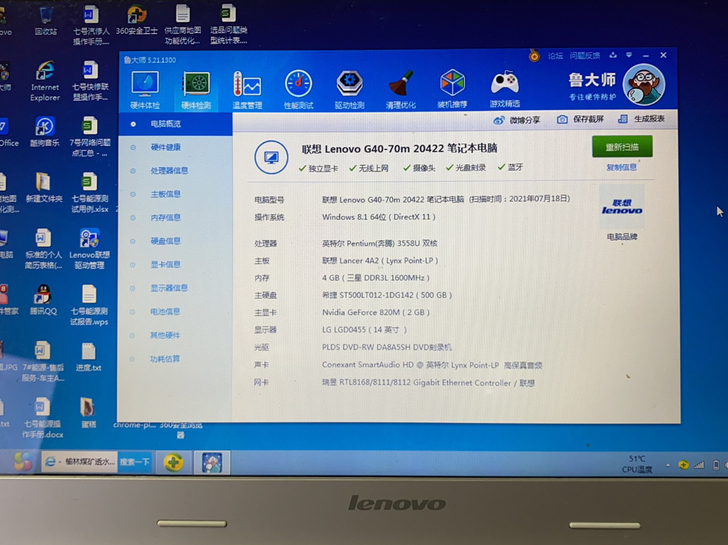Click 生成报表 to generate report
This screenshot has width=728, height=545.
coord(642,118)
